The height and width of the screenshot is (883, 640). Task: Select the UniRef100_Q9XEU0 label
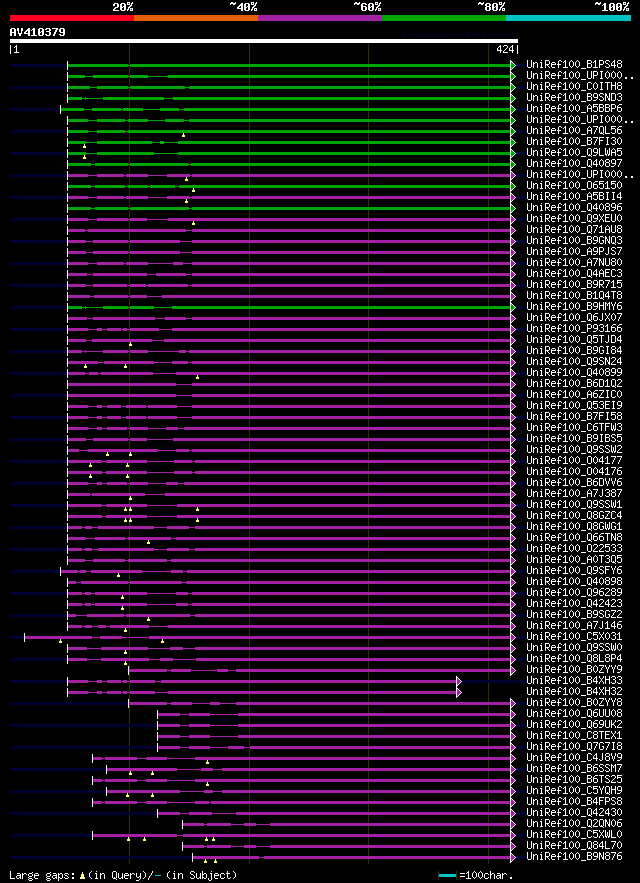[x=574, y=219]
